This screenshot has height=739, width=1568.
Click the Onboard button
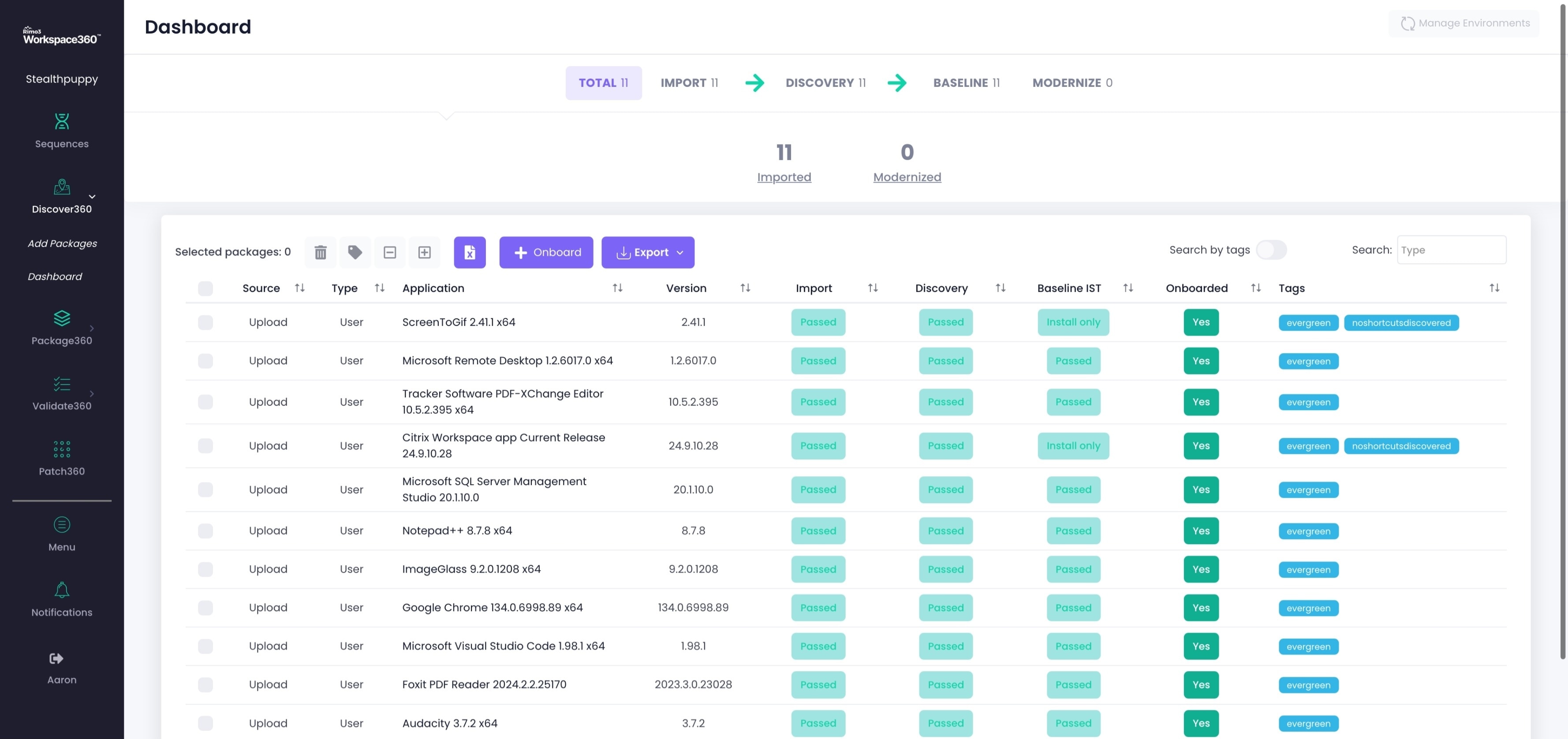pyautogui.click(x=546, y=252)
